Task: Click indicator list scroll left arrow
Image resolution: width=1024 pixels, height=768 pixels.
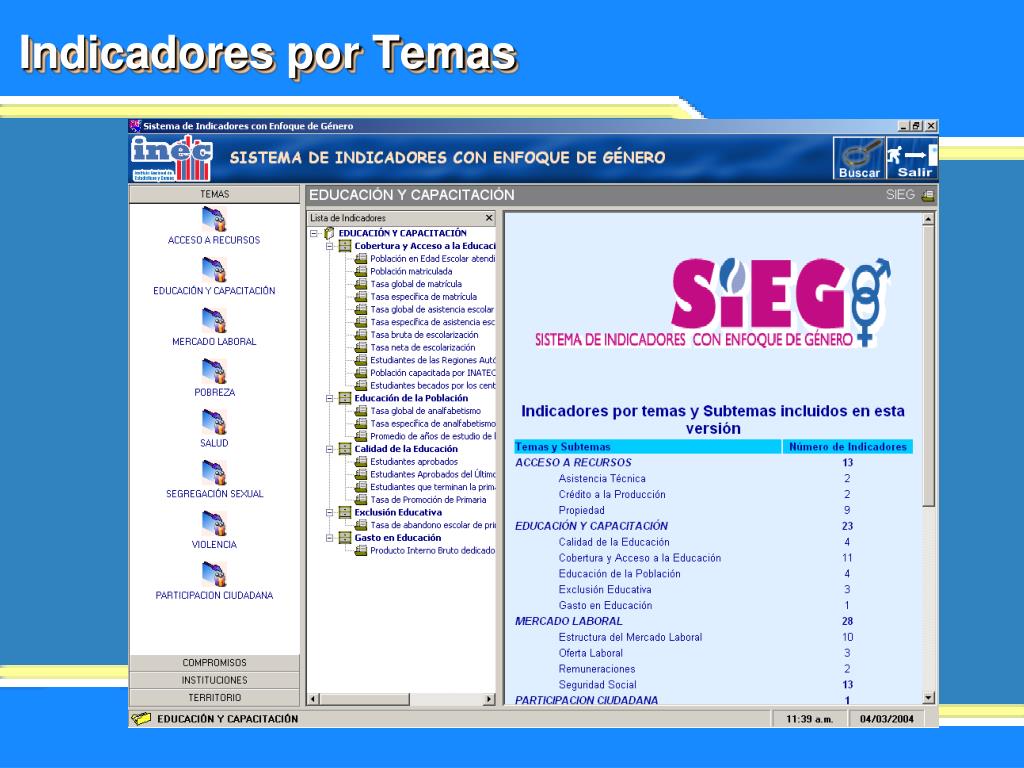Action: coord(313,699)
